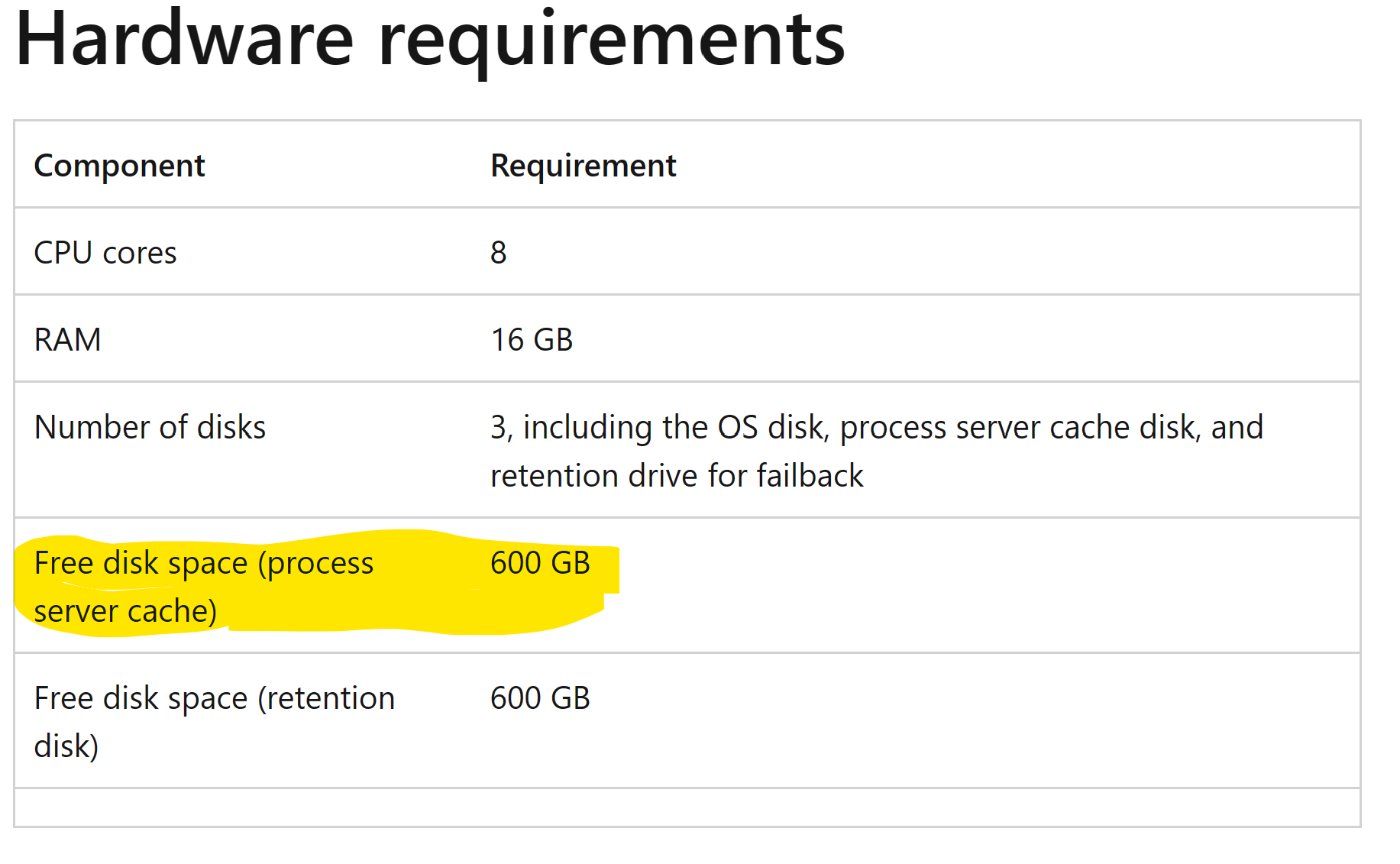
Task: Click "Free disk space (retention" label
Action: (x=214, y=698)
